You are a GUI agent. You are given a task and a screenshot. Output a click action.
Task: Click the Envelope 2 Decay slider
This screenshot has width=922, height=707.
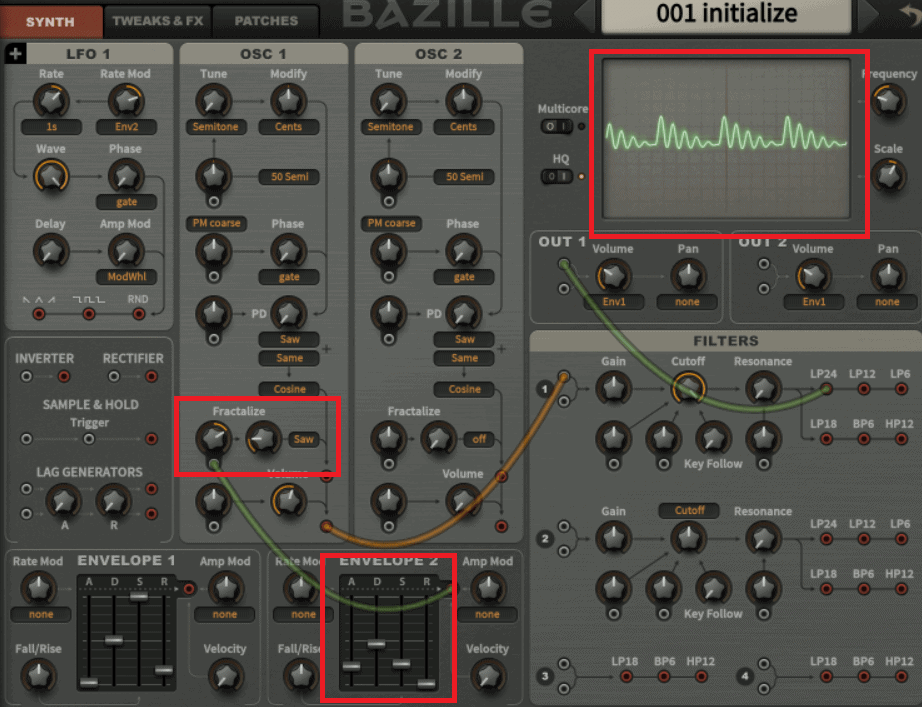click(x=376, y=644)
